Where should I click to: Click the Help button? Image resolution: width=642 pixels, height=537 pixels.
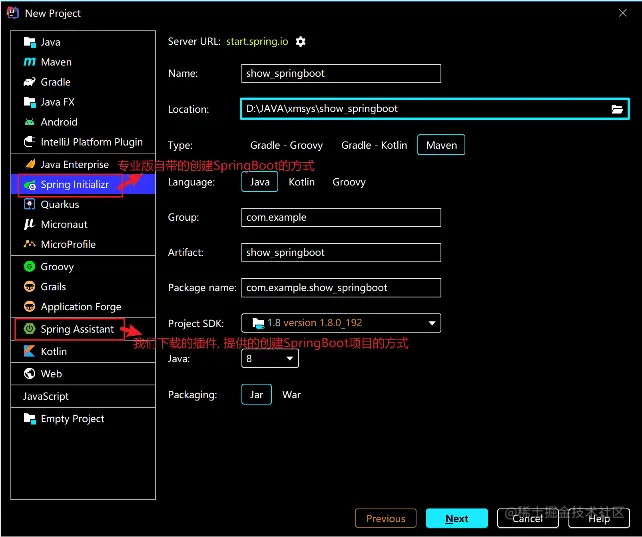click(599, 518)
